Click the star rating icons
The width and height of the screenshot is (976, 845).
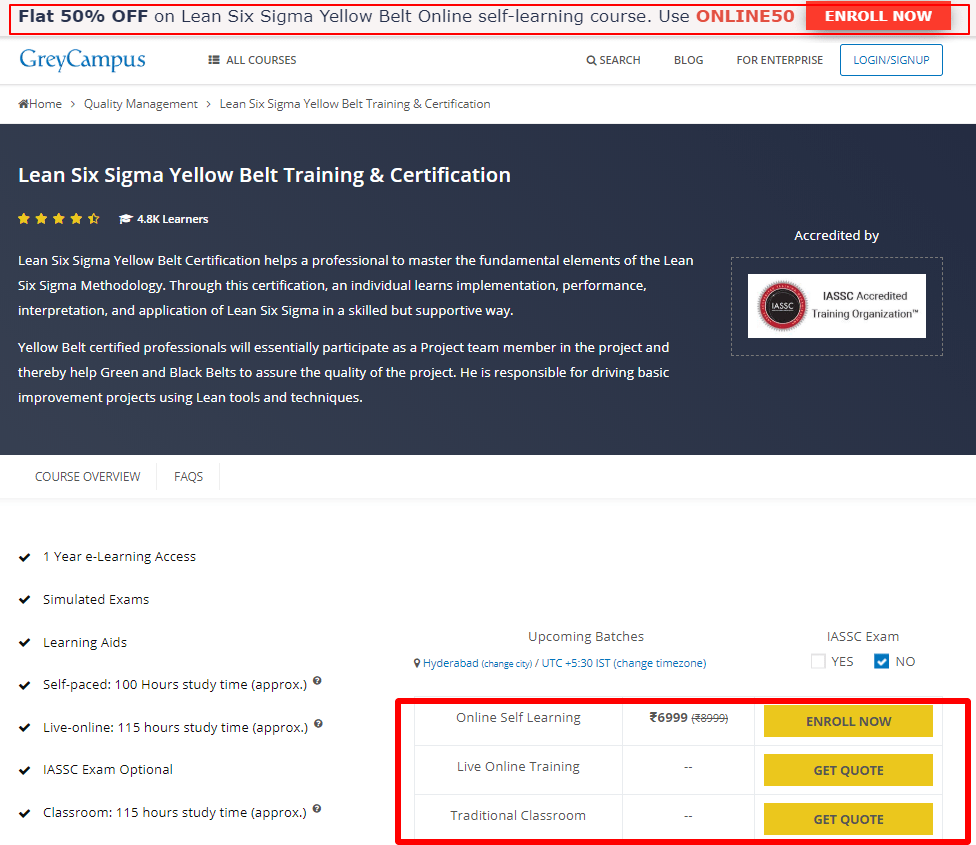pos(59,218)
